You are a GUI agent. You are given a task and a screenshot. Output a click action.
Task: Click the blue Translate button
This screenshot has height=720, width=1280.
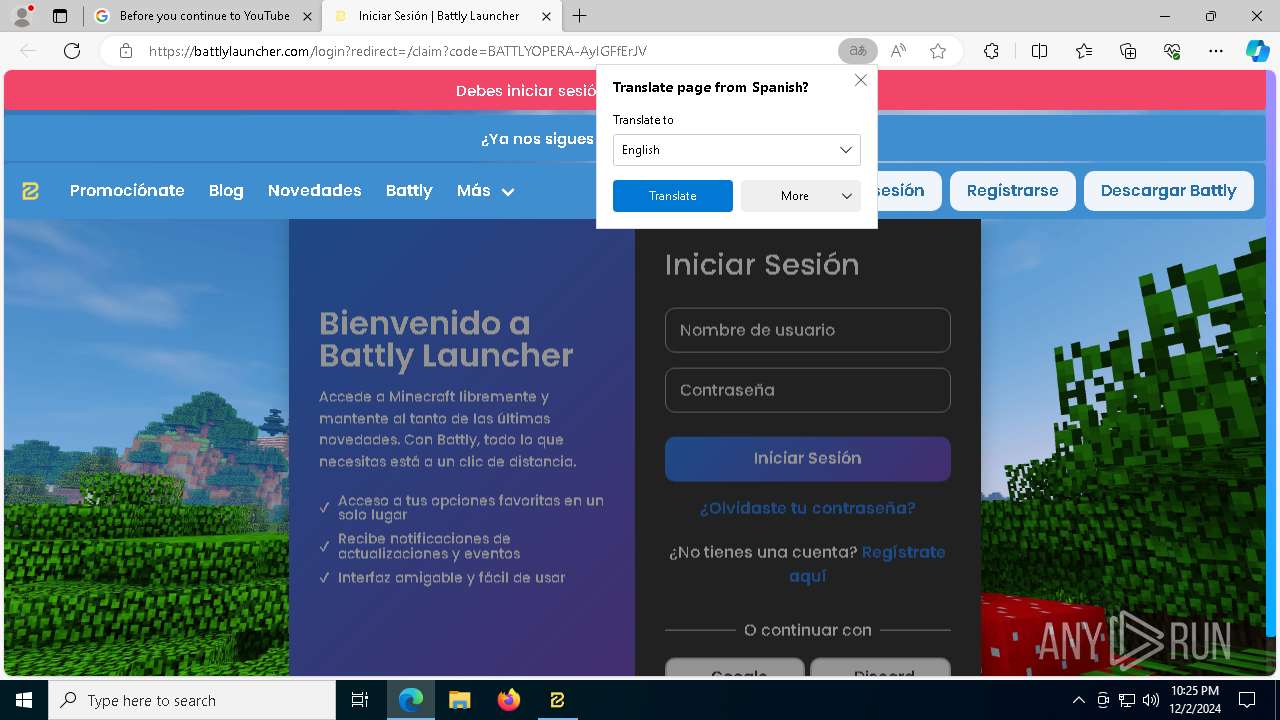coord(673,196)
